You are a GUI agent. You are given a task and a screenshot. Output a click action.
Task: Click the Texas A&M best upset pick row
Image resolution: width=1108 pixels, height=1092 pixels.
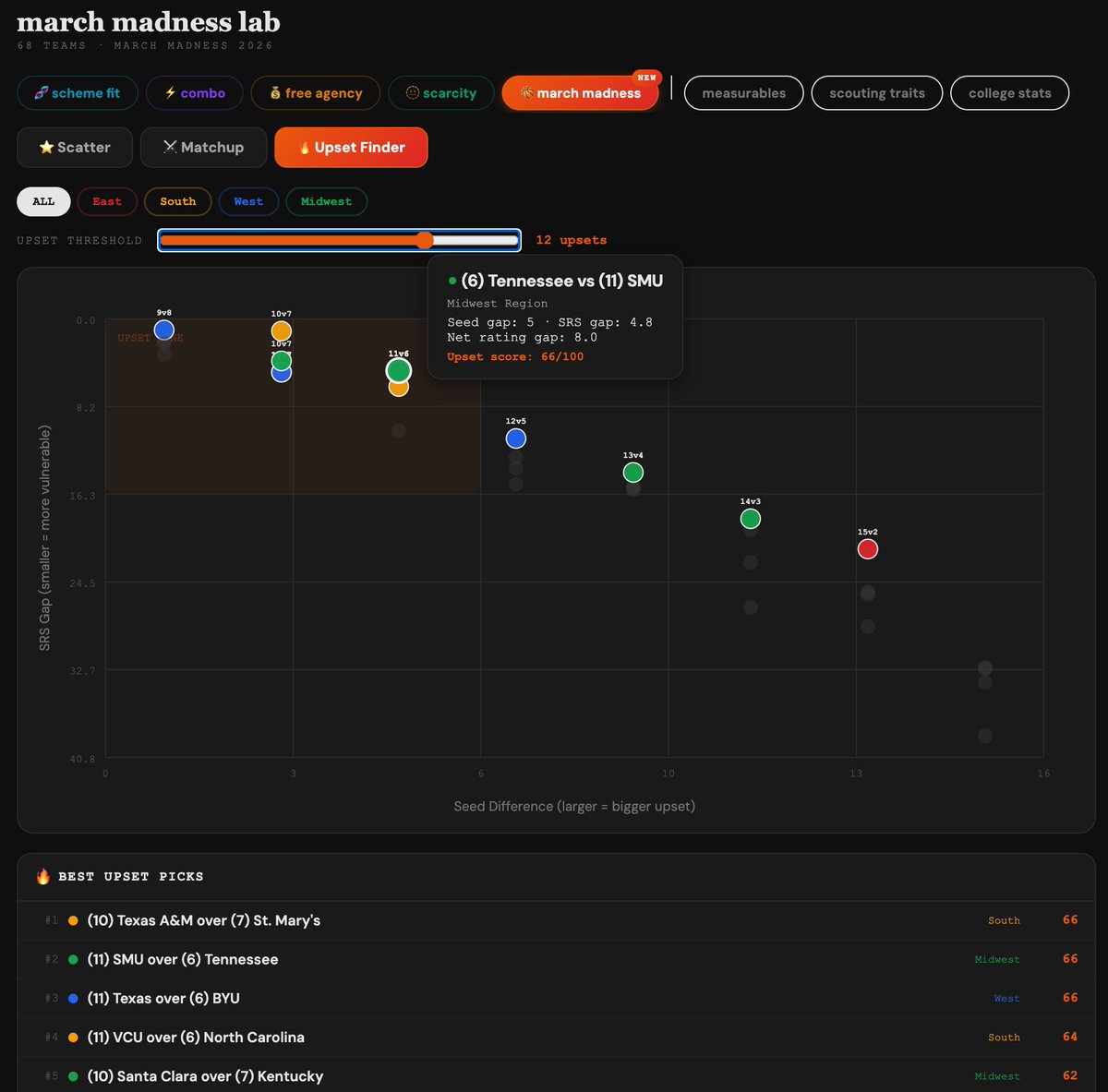coord(554,920)
